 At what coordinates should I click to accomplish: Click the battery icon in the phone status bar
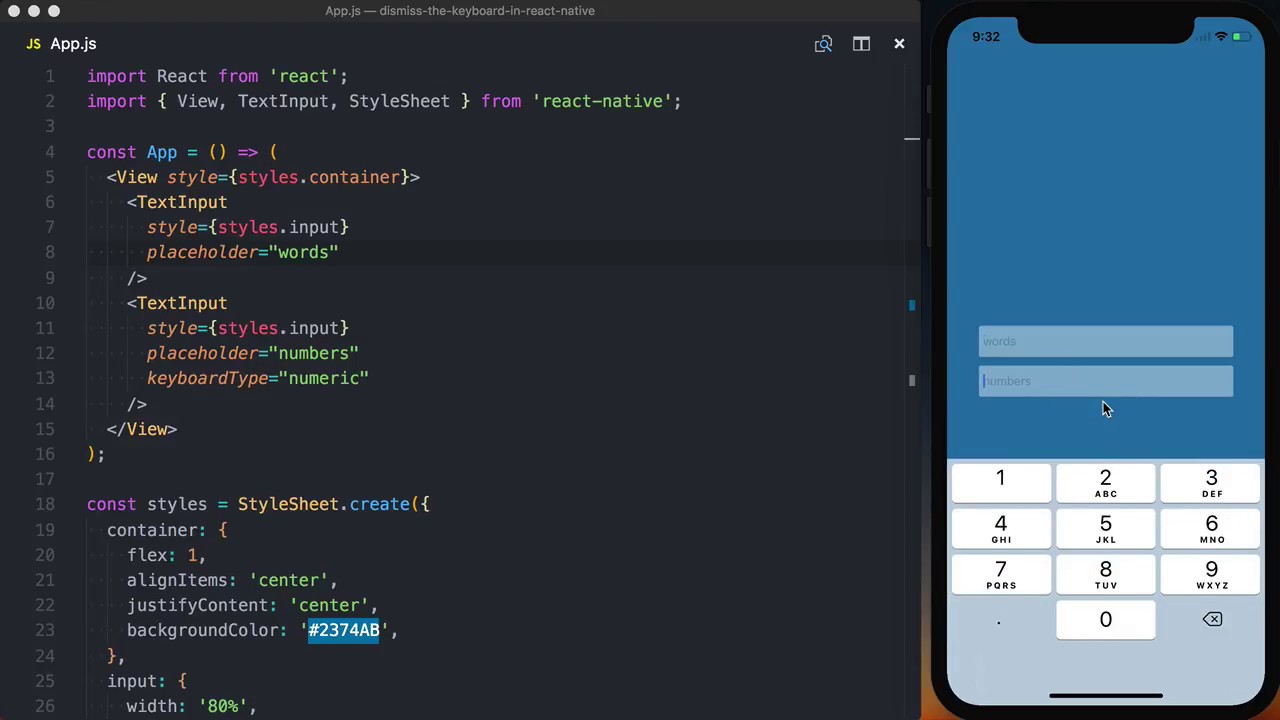click(1243, 36)
